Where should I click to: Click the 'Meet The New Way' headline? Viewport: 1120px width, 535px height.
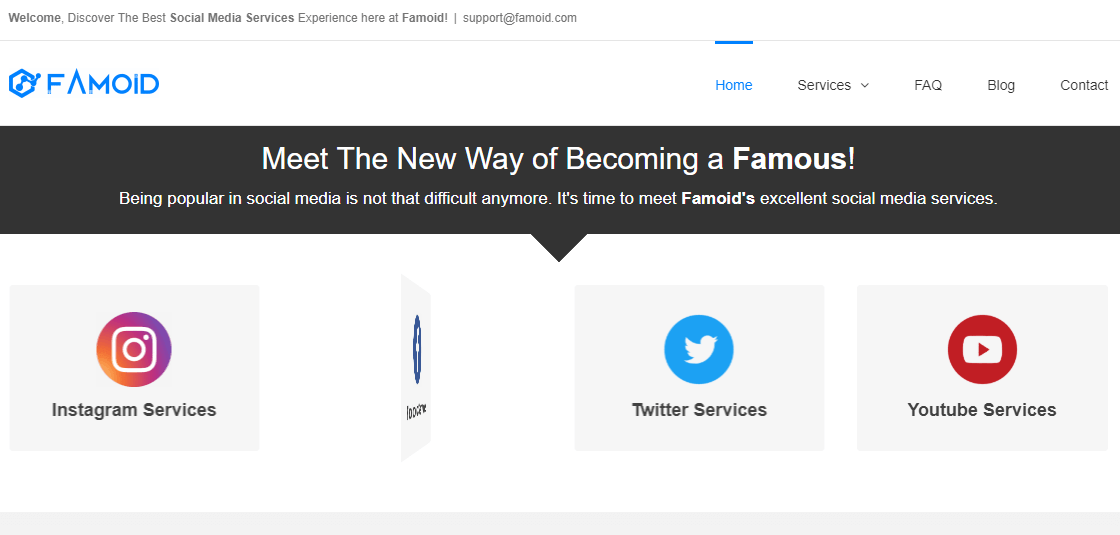click(x=559, y=159)
